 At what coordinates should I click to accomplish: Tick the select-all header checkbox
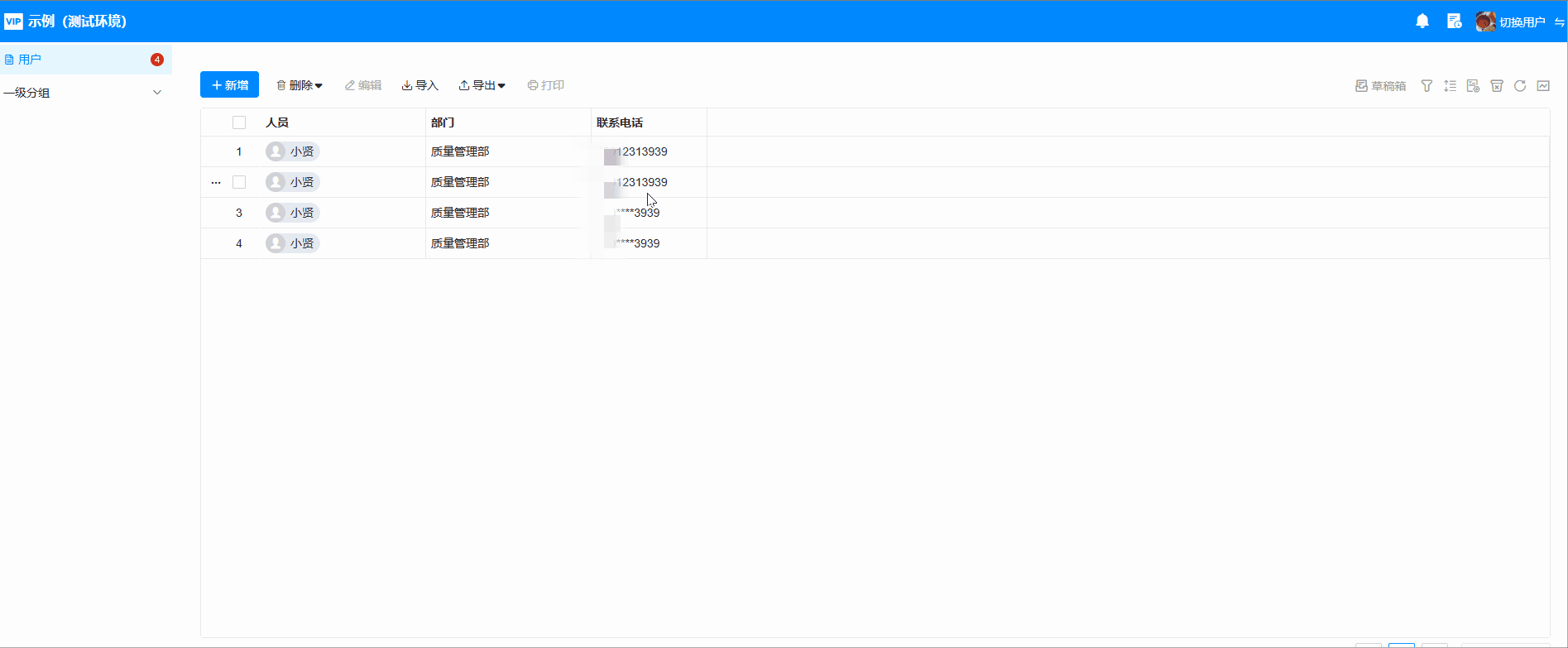(239, 122)
